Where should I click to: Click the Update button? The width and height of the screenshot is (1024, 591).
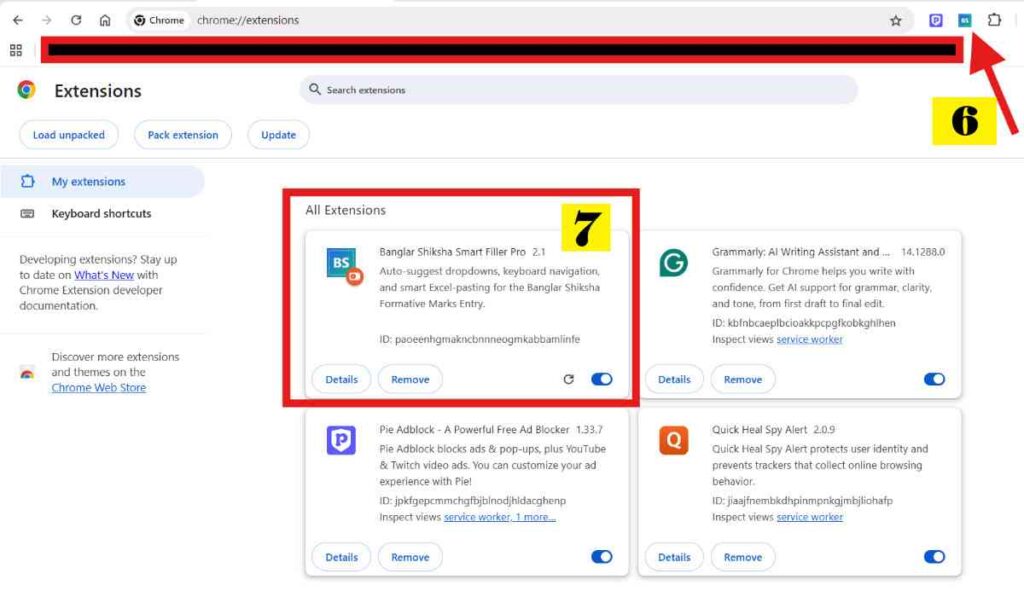click(x=278, y=135)
